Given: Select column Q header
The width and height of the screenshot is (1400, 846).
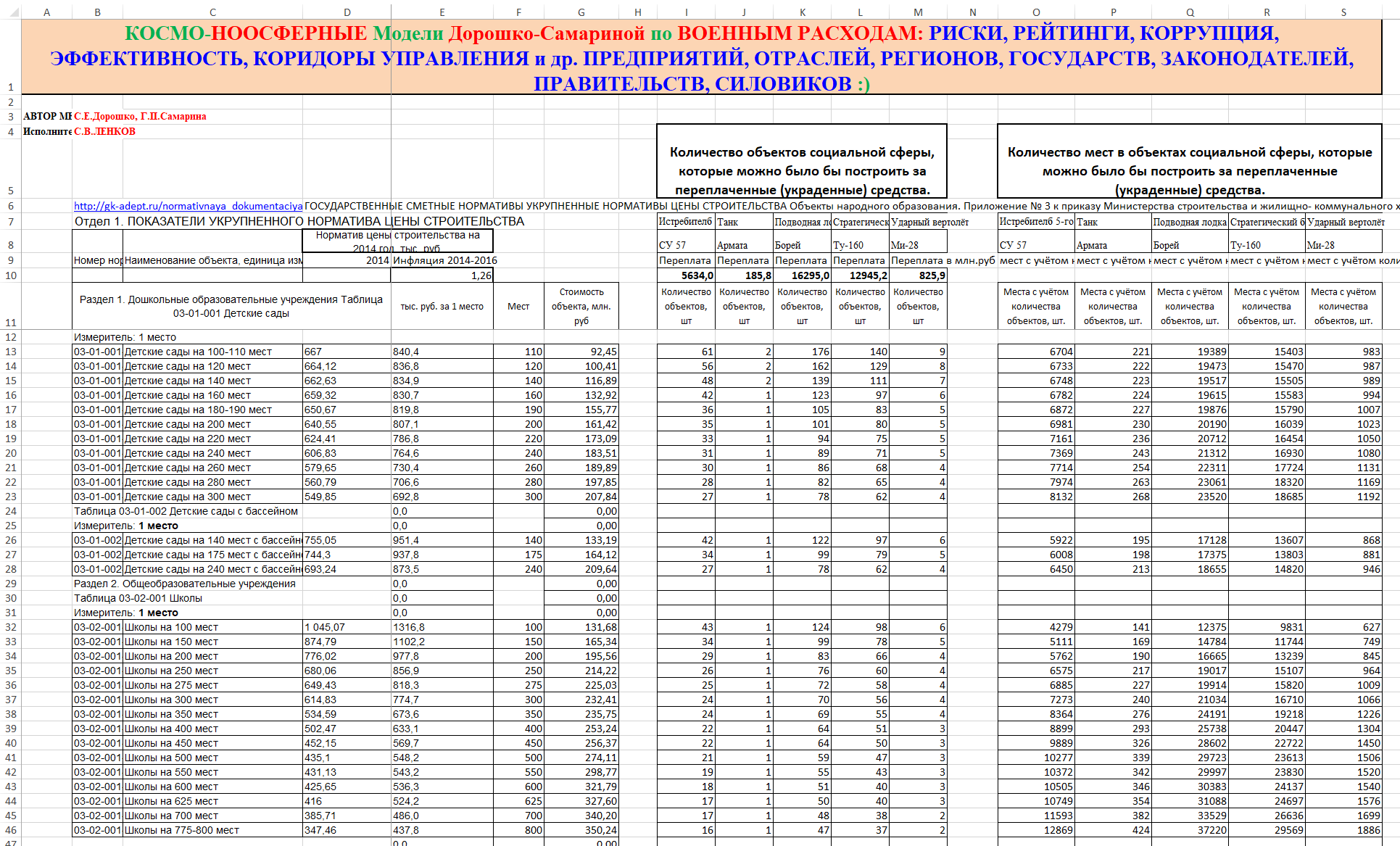Looking at the screenshot, I should tap(1190, 12).
